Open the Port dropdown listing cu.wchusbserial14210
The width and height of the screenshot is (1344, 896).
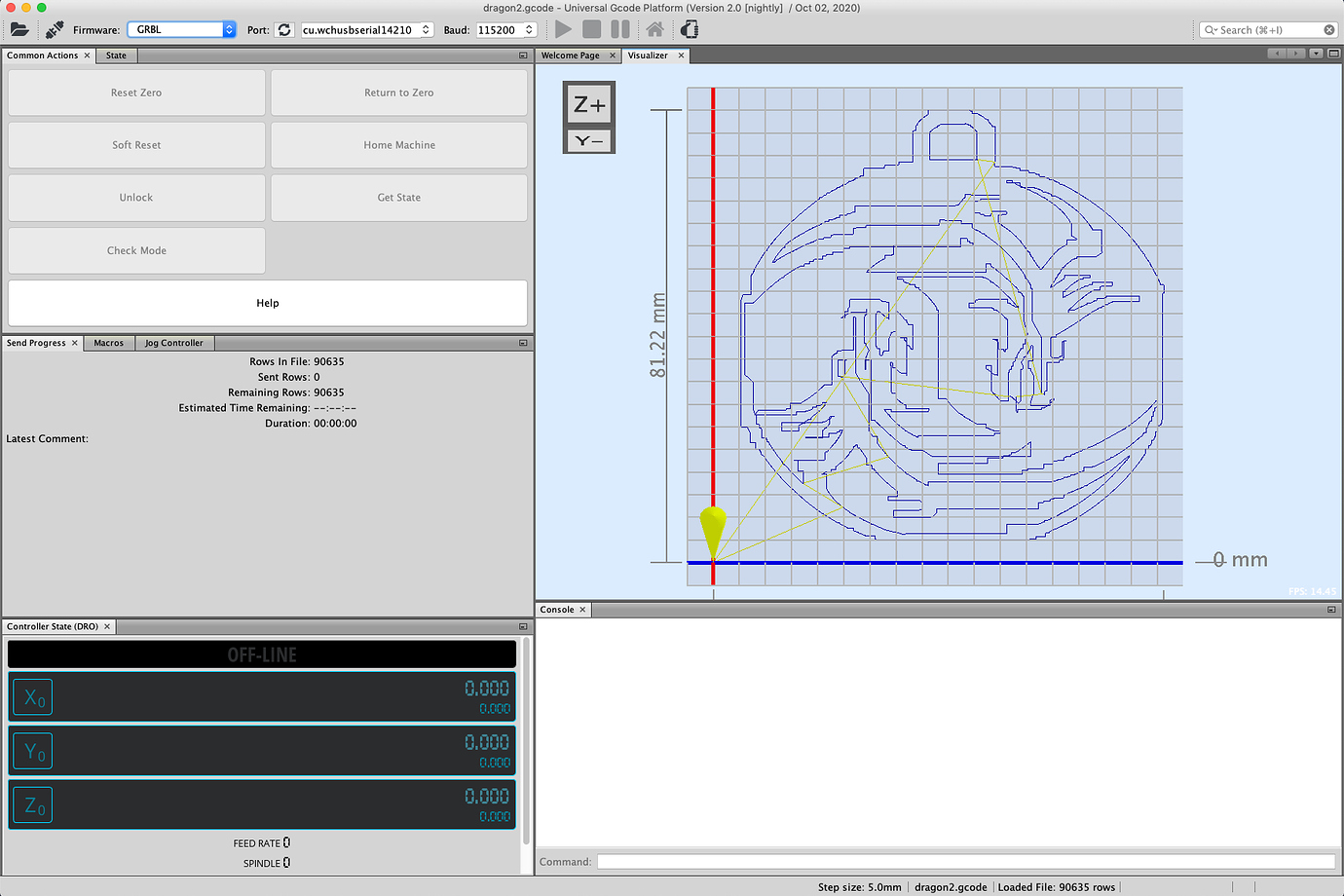point(366,29)
